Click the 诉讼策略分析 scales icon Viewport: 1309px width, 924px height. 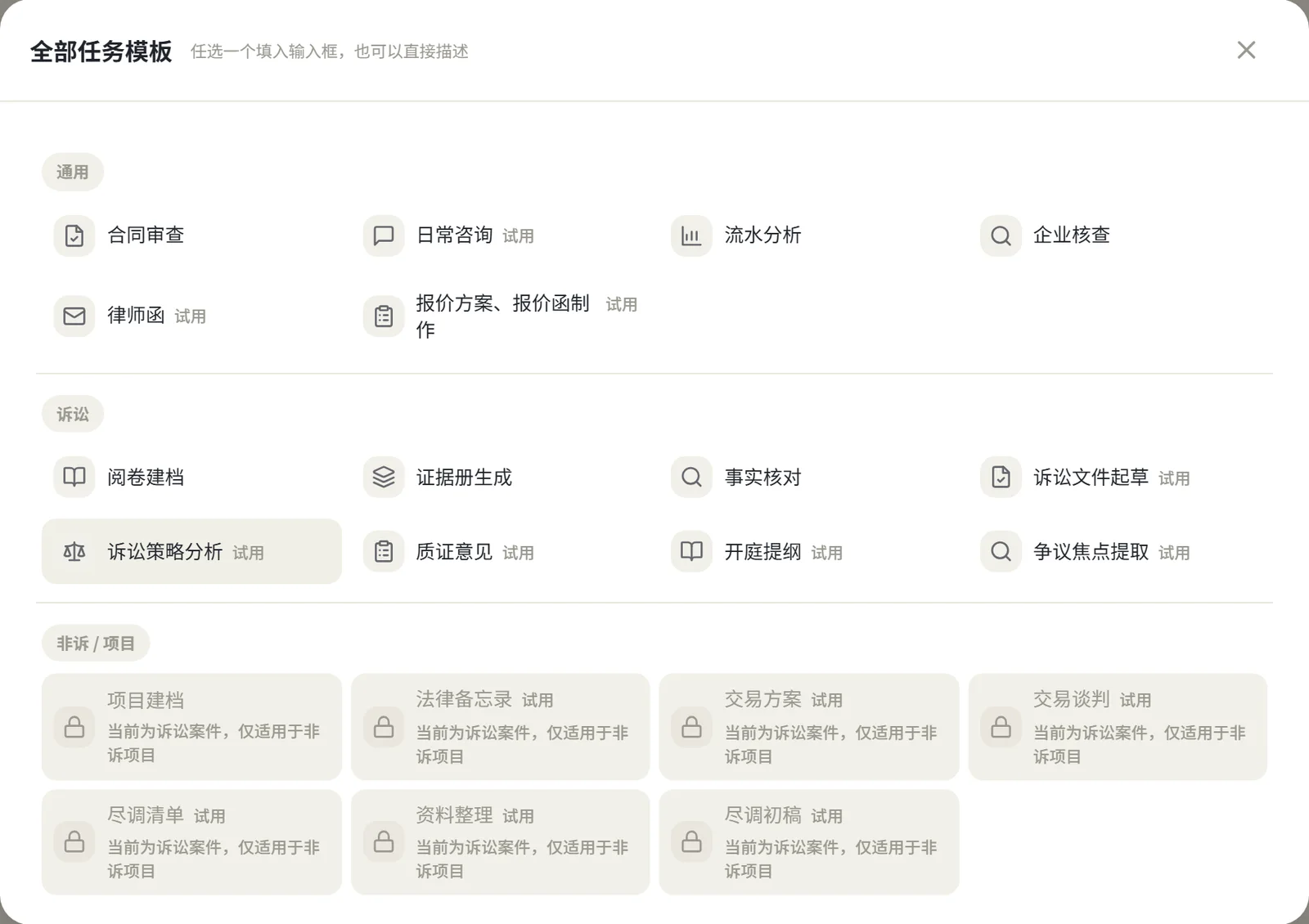coord(74,552)
